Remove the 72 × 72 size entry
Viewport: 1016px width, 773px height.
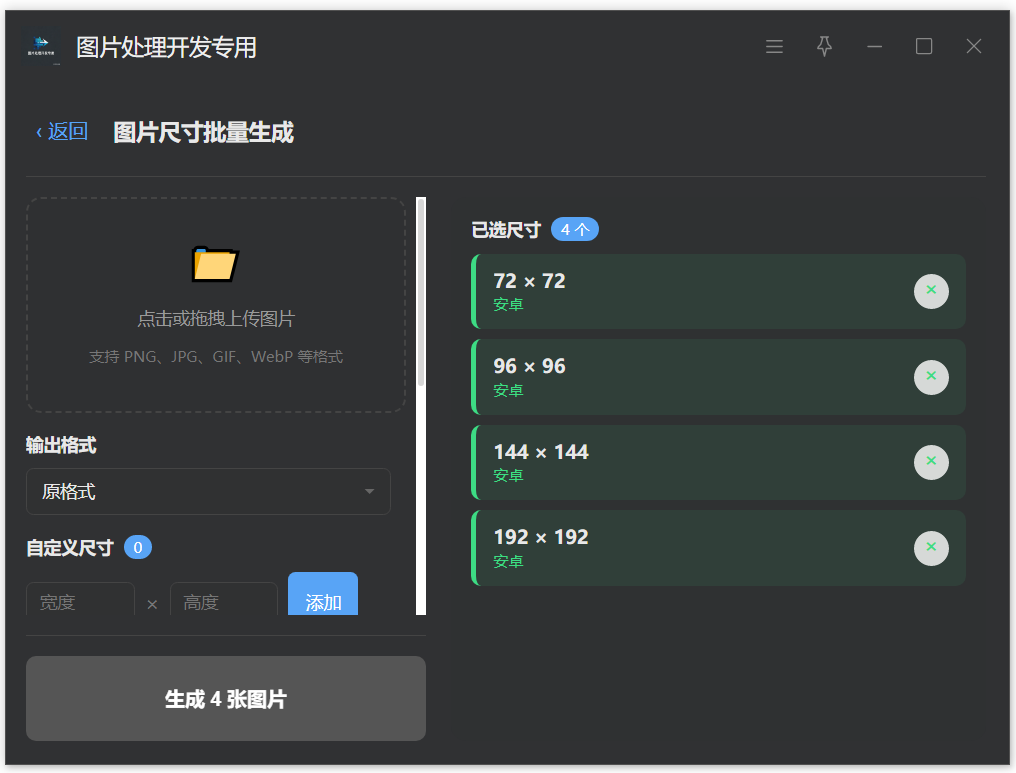click(x=930, y=291)
